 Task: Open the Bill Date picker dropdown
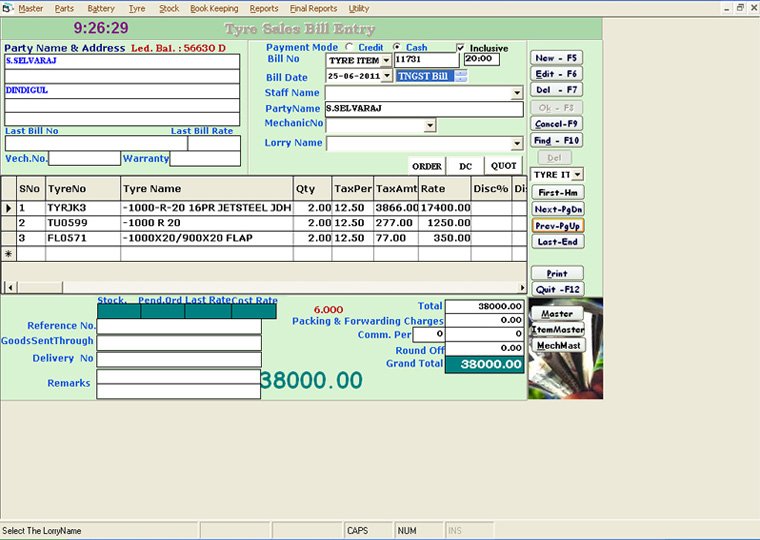pos(387,76)
